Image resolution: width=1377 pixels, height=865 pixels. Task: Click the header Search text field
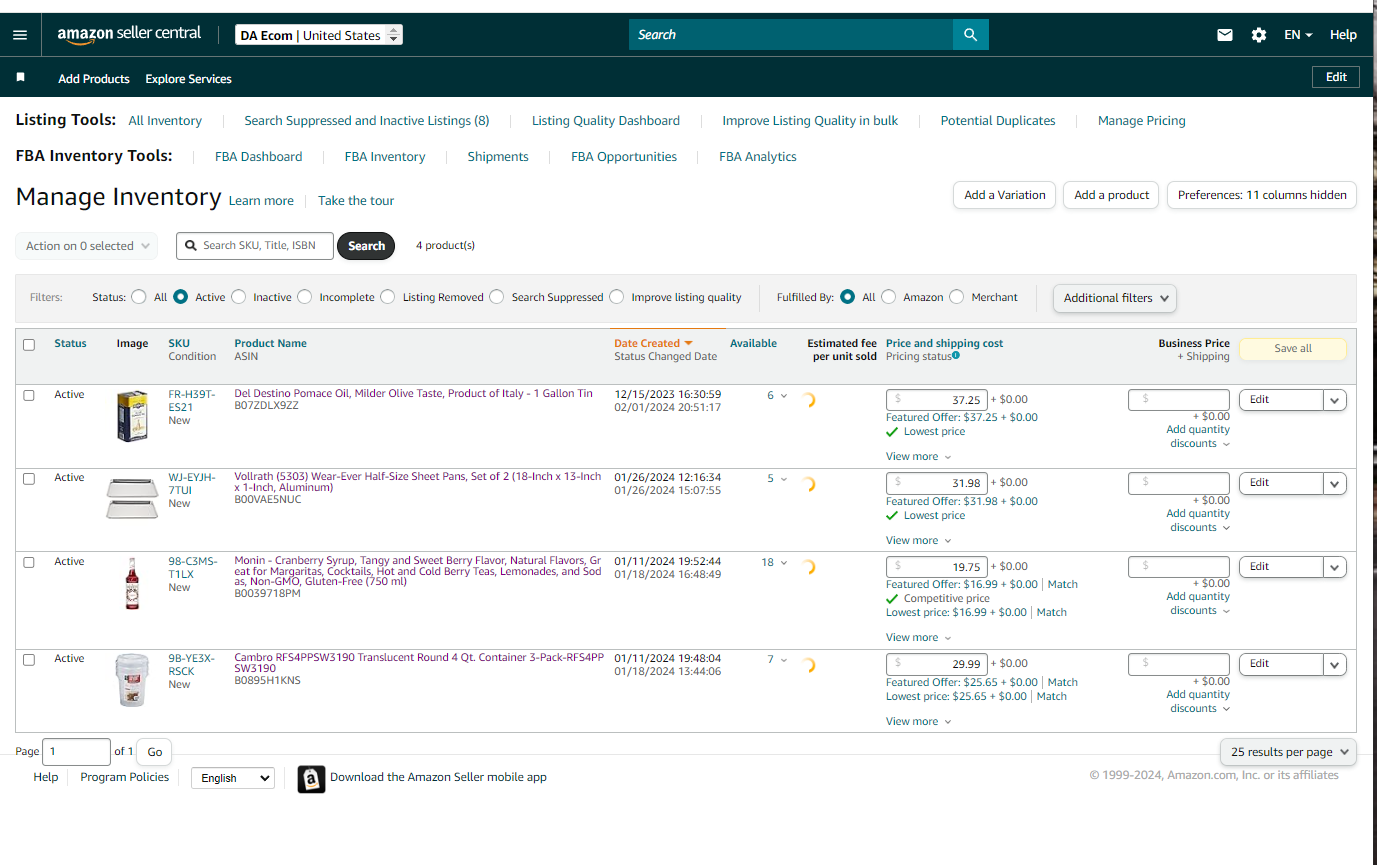click(791, 35)
